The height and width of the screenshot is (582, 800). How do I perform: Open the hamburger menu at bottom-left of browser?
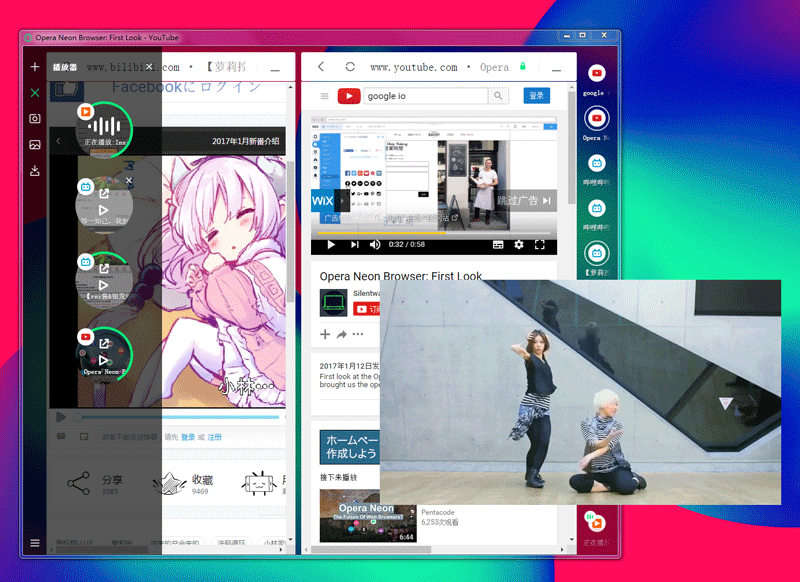pyautogui.click(x=35, y=543)
